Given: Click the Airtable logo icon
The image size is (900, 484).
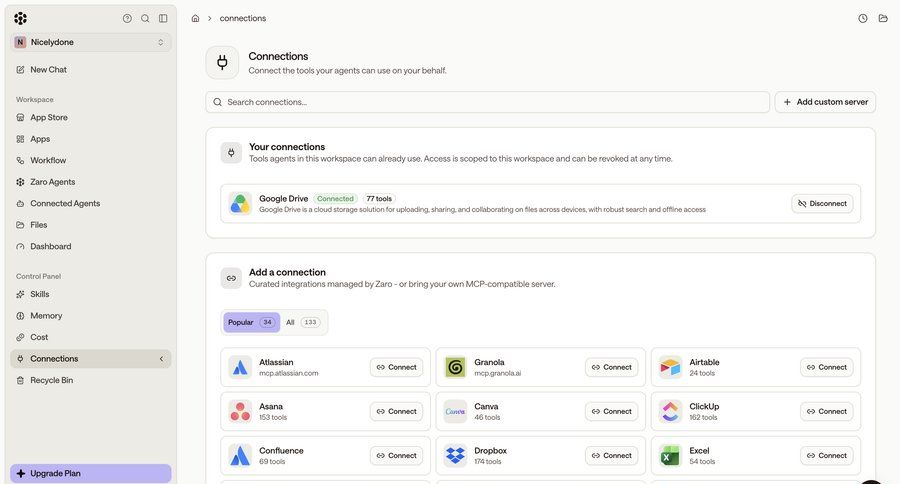Looking at the screenshot, I should [x=670, y=367].
